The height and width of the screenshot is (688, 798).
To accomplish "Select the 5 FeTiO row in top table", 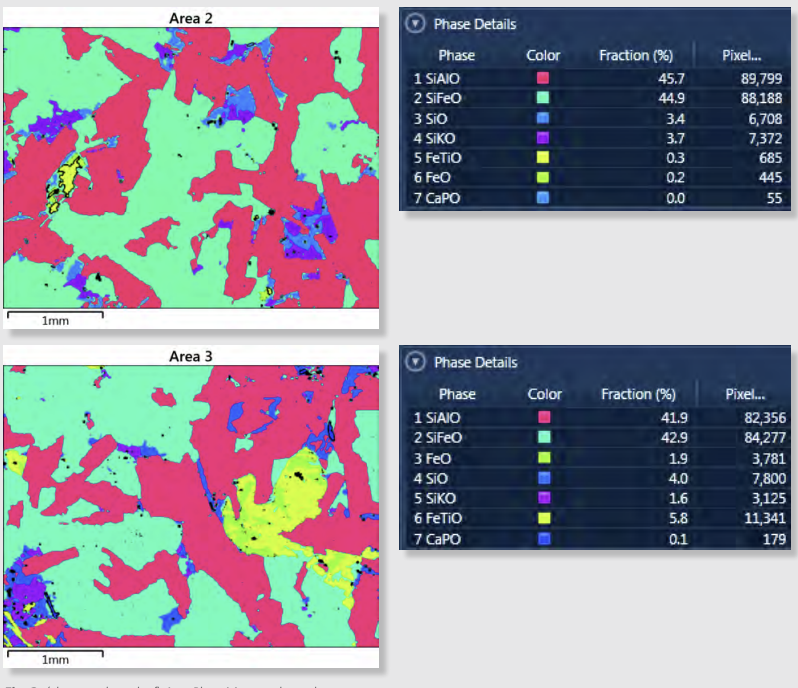I will [x=597, y=158].
